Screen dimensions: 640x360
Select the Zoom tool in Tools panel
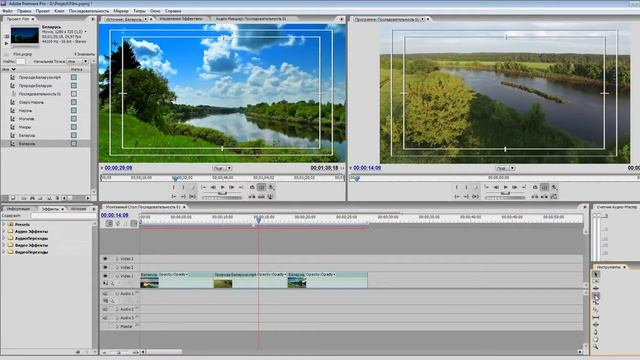[596, 346]
